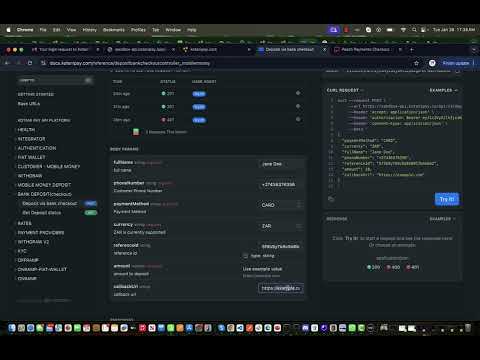The width and height of the screenshot is (480, 360).
Task: Collapse the BANK DEPOSIT (checkout) section
Action: click(x=44, y=194)
